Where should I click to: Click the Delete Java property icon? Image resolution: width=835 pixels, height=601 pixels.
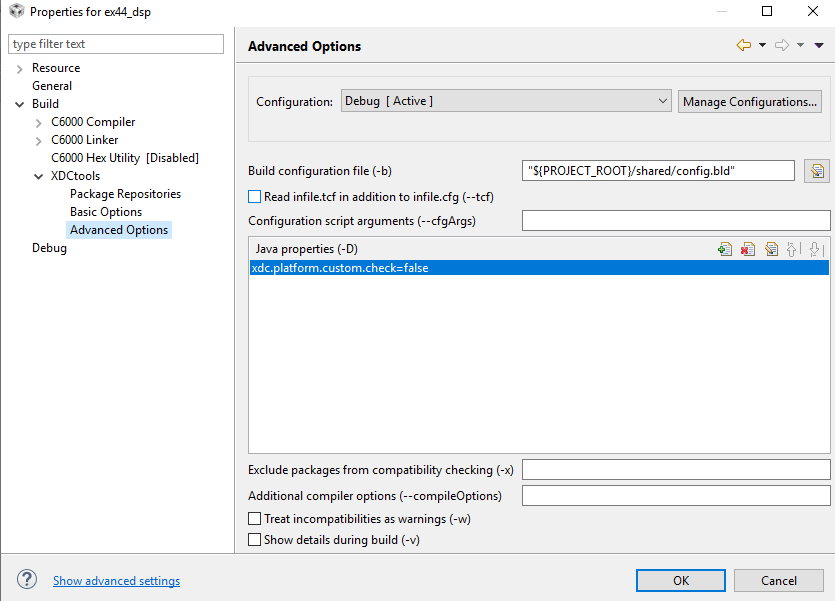[x=748, y=249]
